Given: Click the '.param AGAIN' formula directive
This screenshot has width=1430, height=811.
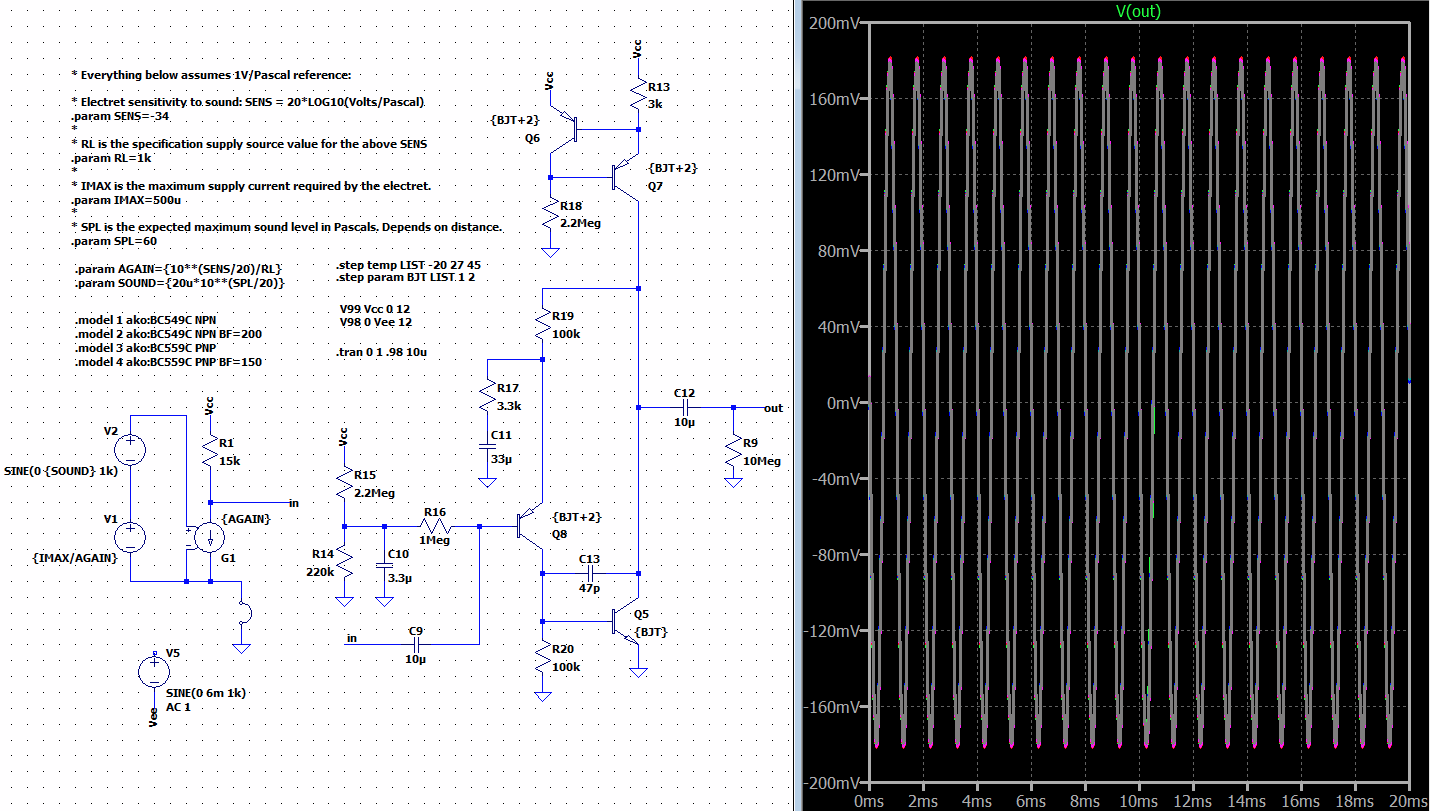Looking at the screenshot, I should tap(179, 269).
